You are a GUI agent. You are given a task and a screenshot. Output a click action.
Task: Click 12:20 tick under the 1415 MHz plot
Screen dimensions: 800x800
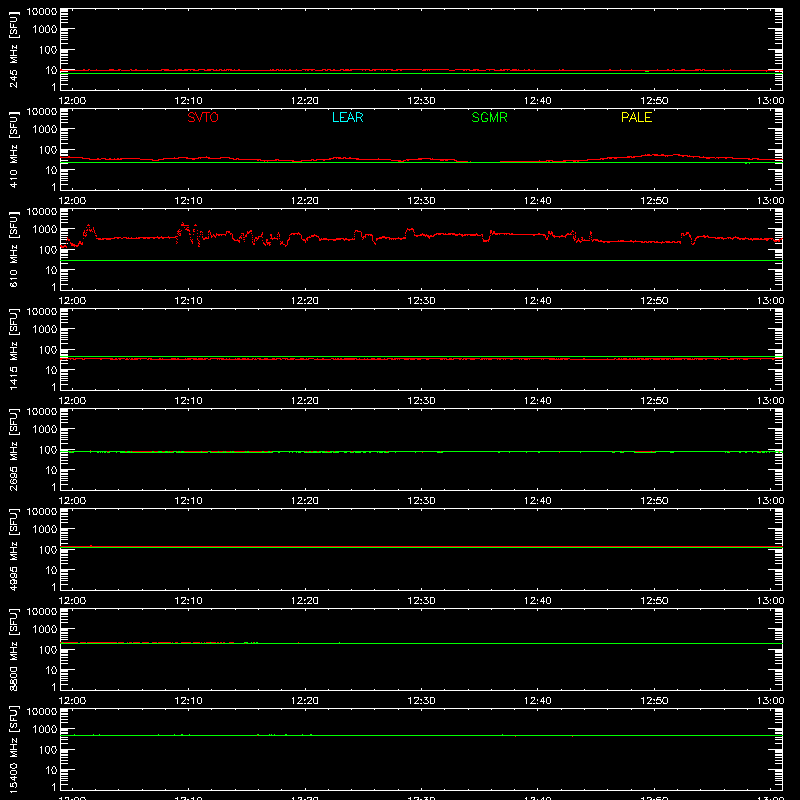pos(305,401)
